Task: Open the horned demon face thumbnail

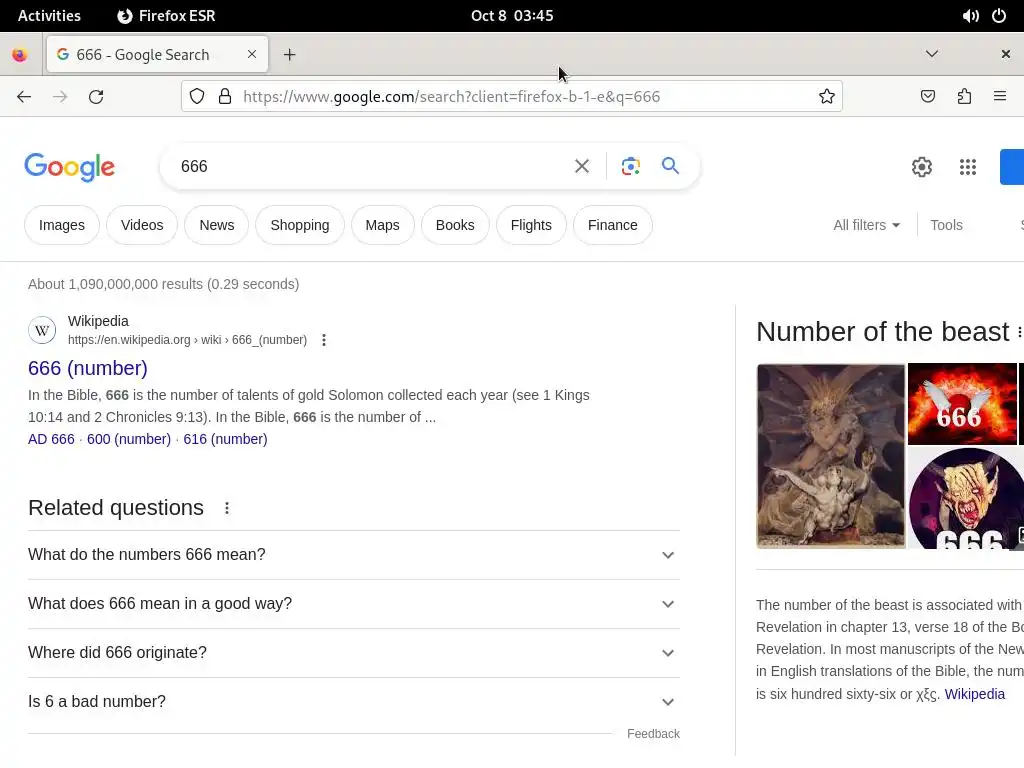Action: point(966,498)
